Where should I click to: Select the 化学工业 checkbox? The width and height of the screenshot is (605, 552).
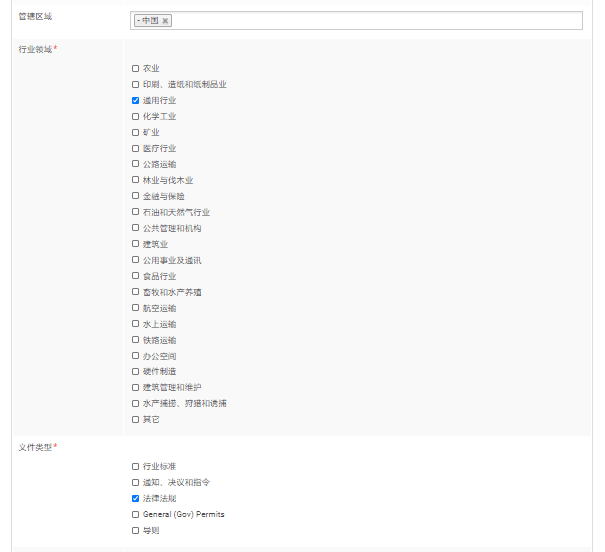(136, 117)
